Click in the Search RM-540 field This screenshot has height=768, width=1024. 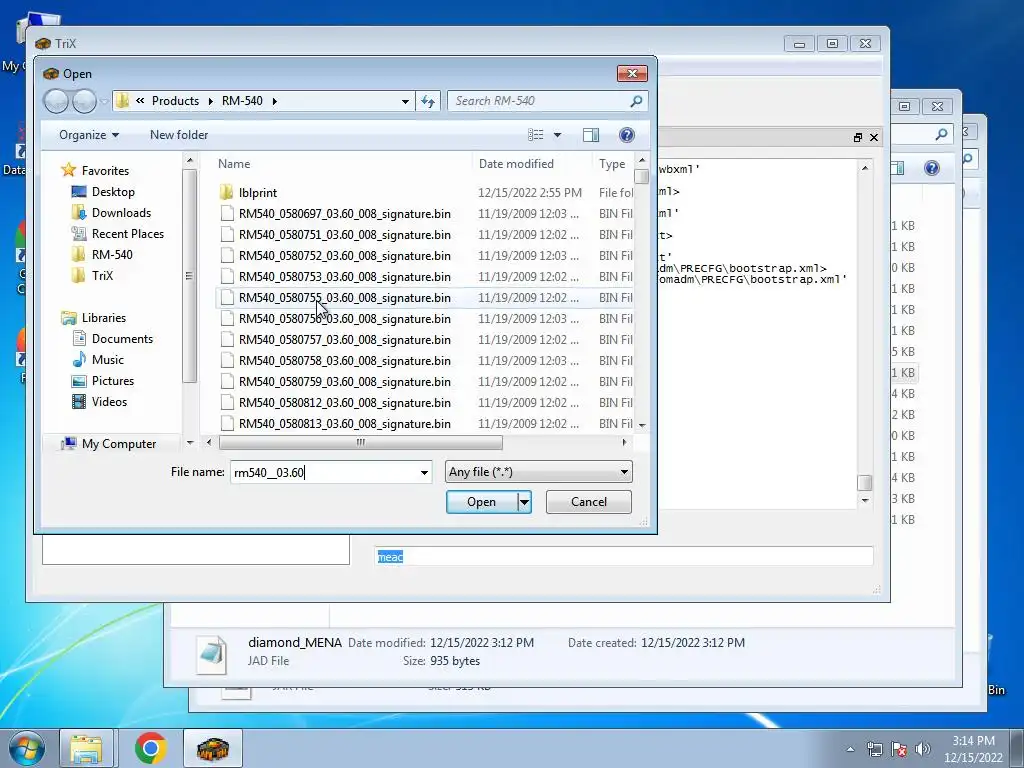click(x=539, y=101)
